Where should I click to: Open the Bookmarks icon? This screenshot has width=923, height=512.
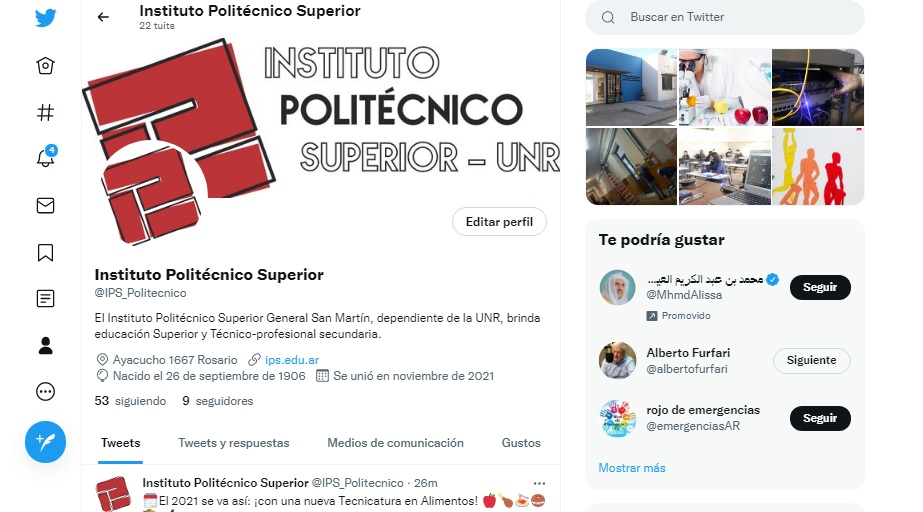tap(45, 252)
